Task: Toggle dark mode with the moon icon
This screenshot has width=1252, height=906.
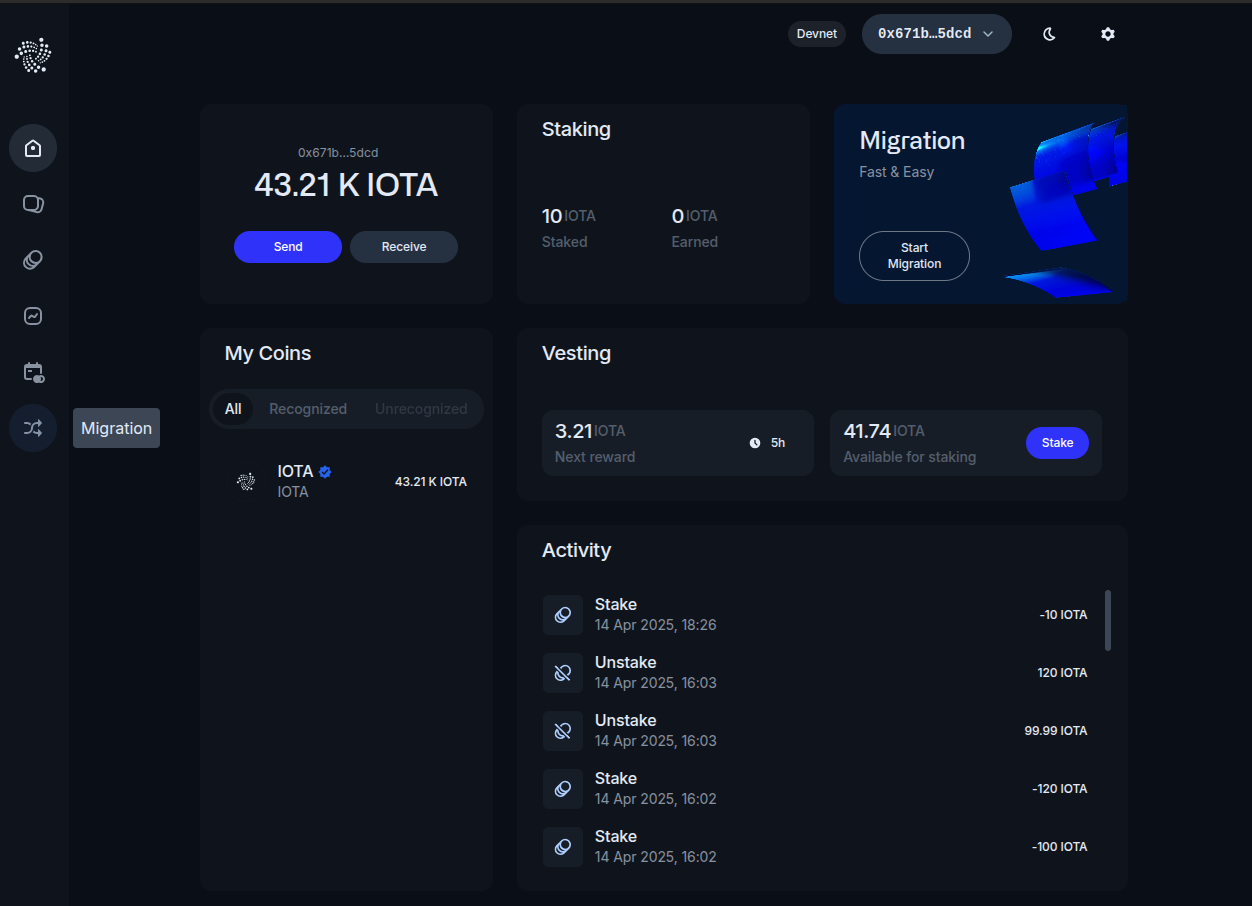Action: [x=1049, y=34]
